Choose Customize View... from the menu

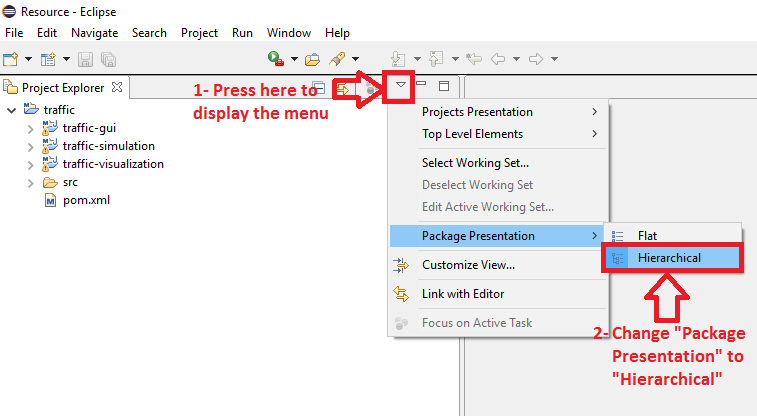[498, 264]
